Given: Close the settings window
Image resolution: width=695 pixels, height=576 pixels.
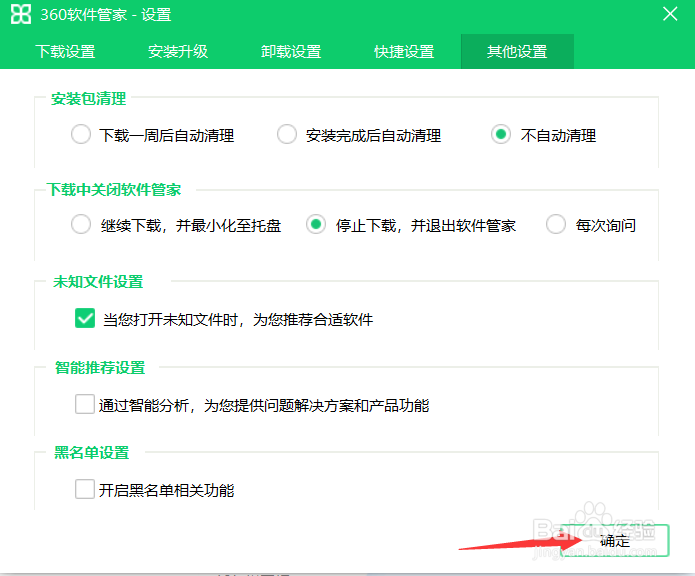Looking at the screenshot, I should [x=670, y=14].
